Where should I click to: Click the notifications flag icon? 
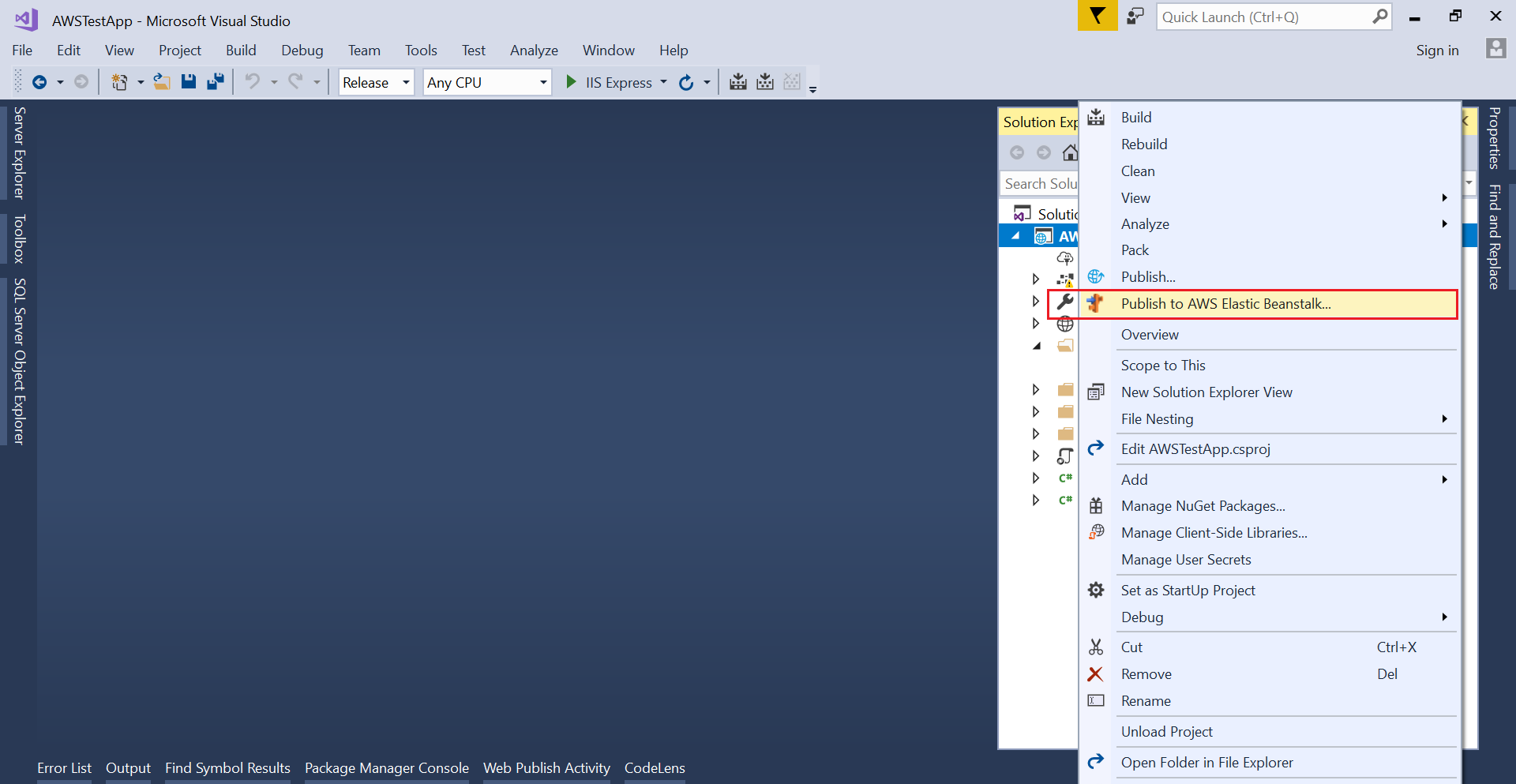[x=1097, y=17]
